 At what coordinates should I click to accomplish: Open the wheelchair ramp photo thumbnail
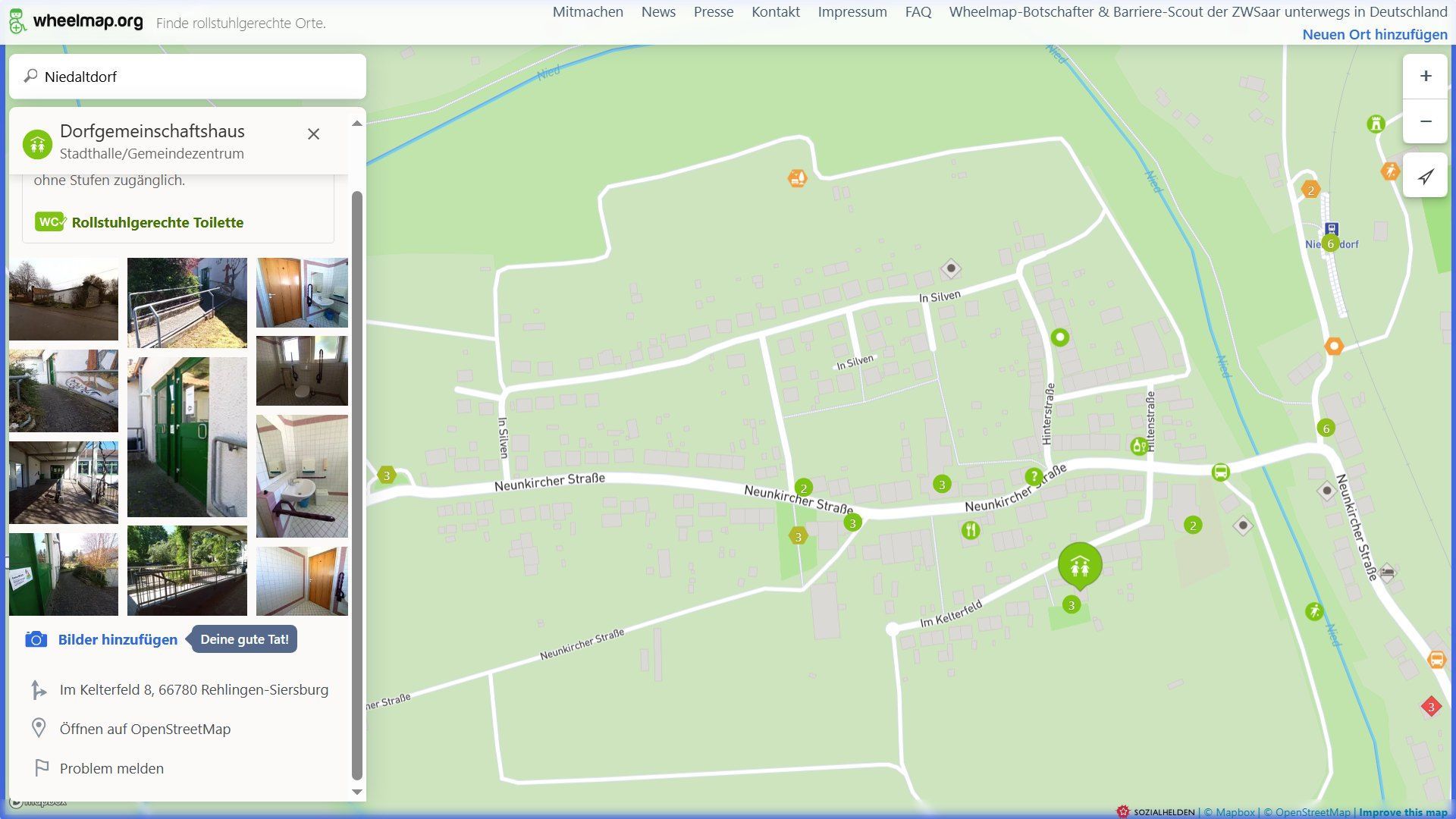[187, 303]
